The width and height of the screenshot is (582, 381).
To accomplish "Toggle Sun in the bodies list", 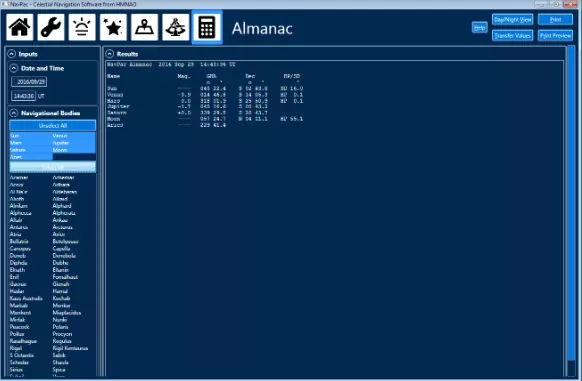I will tap(31, 136).
